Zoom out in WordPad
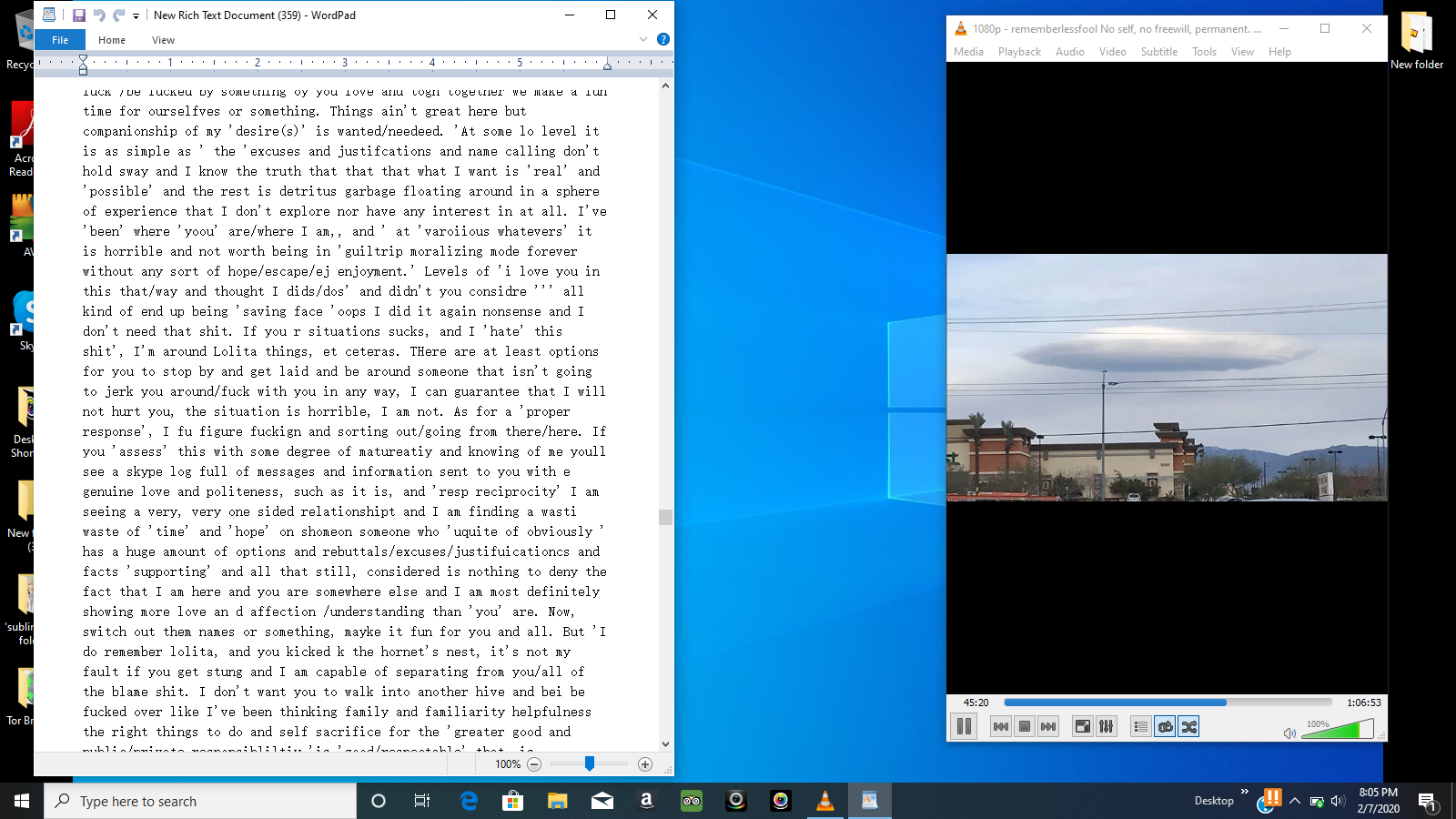The width and height of the screenshot is (1456, 819). pos(534,764)
